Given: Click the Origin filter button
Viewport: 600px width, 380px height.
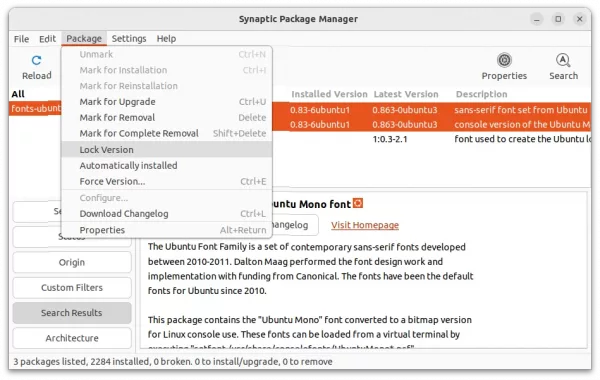Looking at the screenshot, I should 72,263.
